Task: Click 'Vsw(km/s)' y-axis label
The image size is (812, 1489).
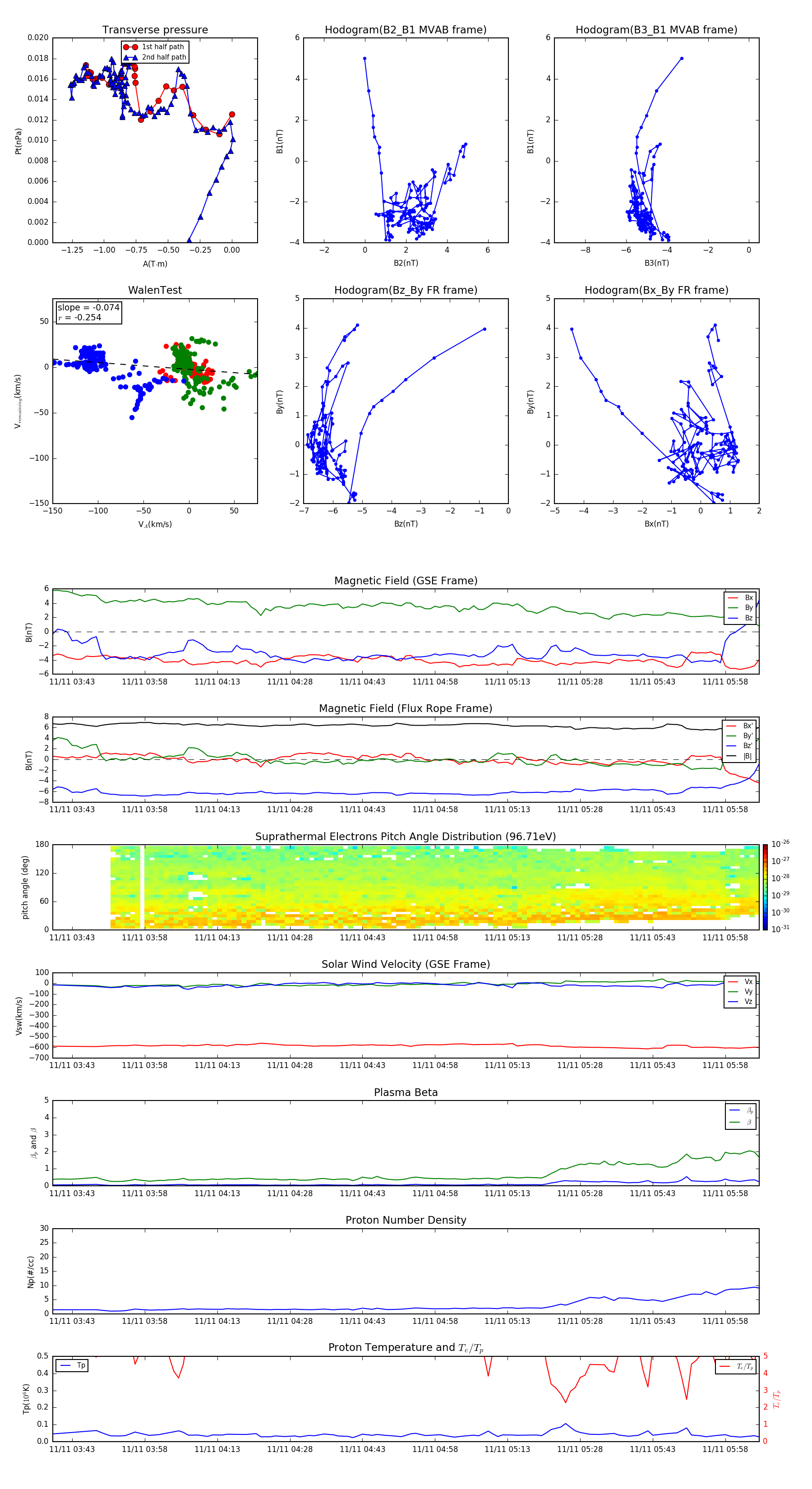Action: click(18, 1016)
